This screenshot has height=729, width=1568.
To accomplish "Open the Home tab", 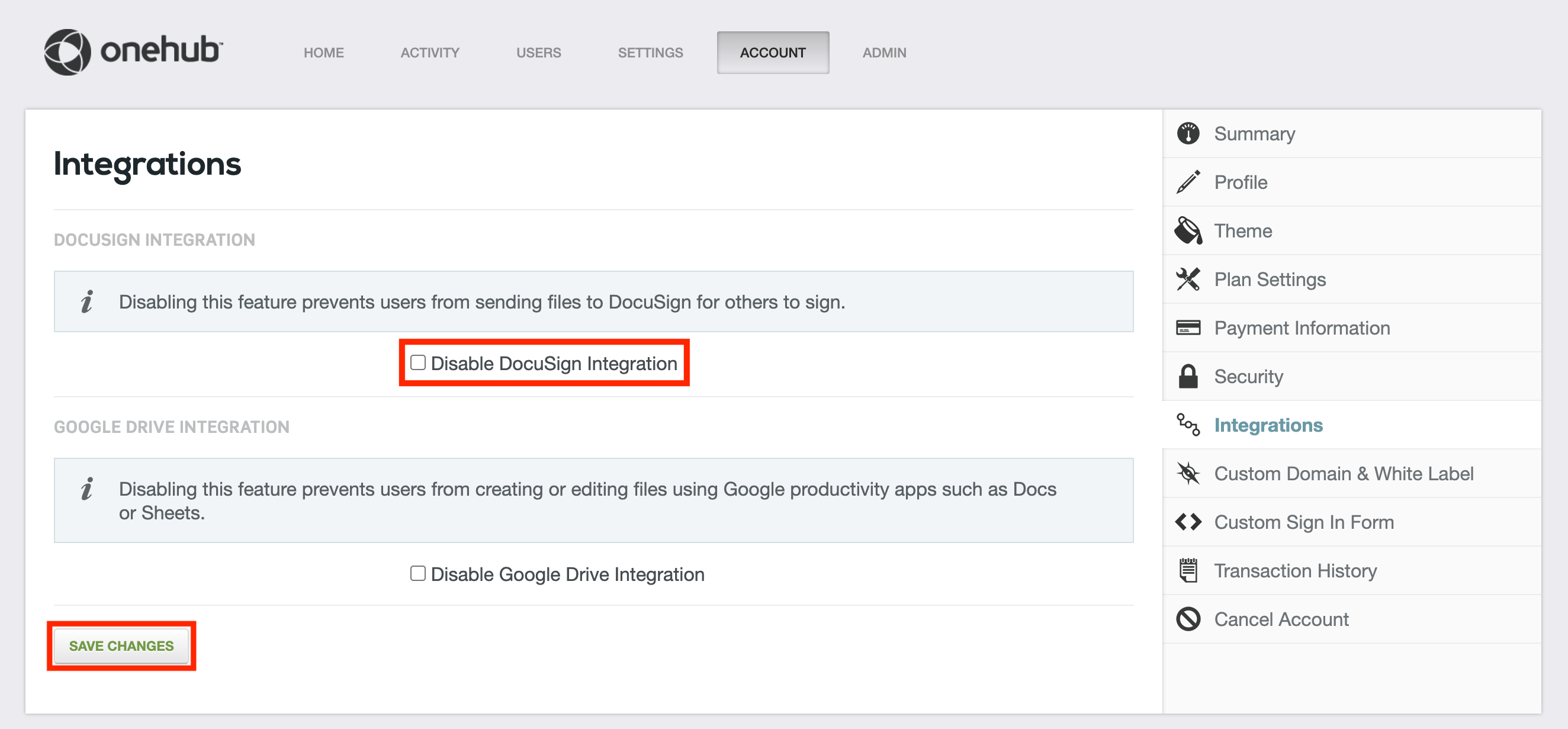I will pos(323,53).
